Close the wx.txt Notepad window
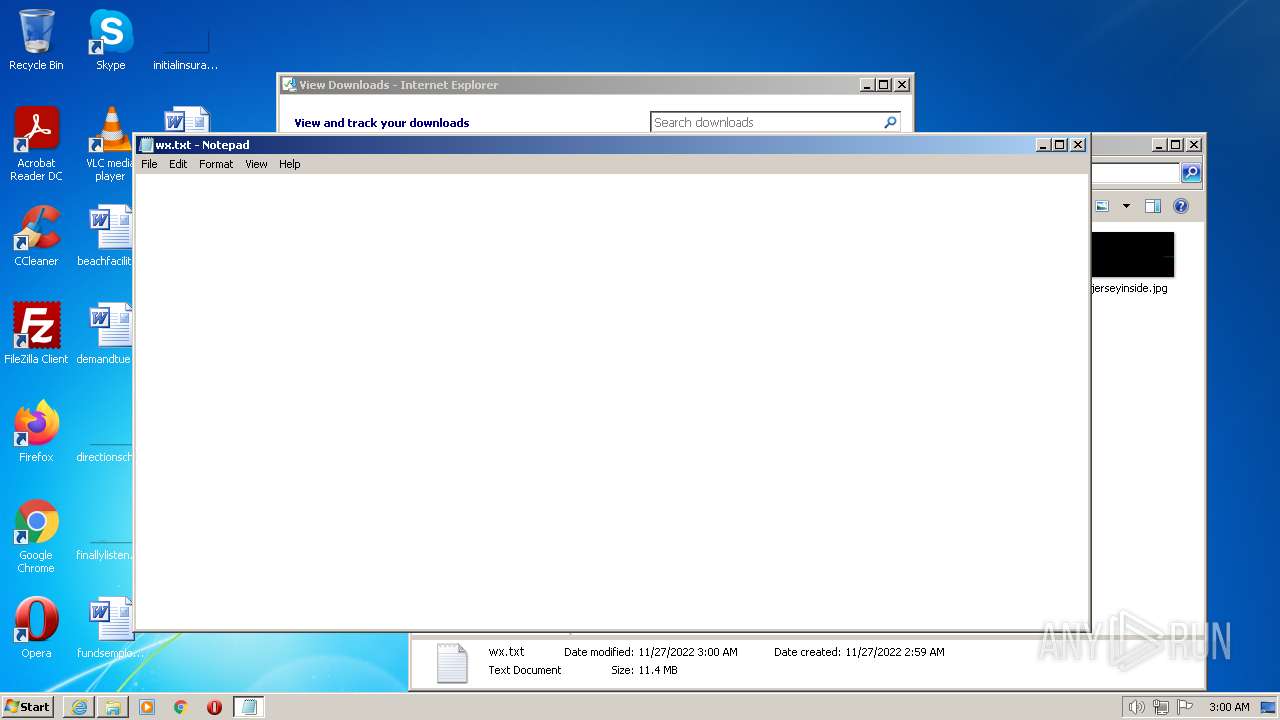The height and width of the screenshot is (720, 1280). [x=1078, y=145]
